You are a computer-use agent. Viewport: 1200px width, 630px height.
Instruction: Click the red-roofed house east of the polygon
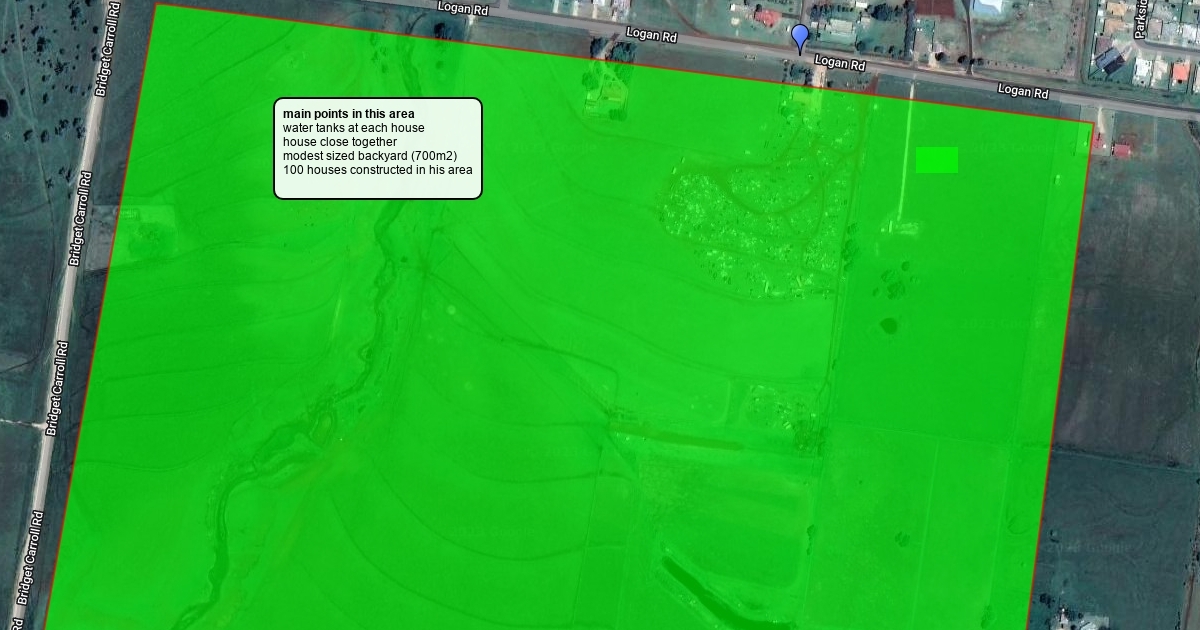(x=1121, y=150)
